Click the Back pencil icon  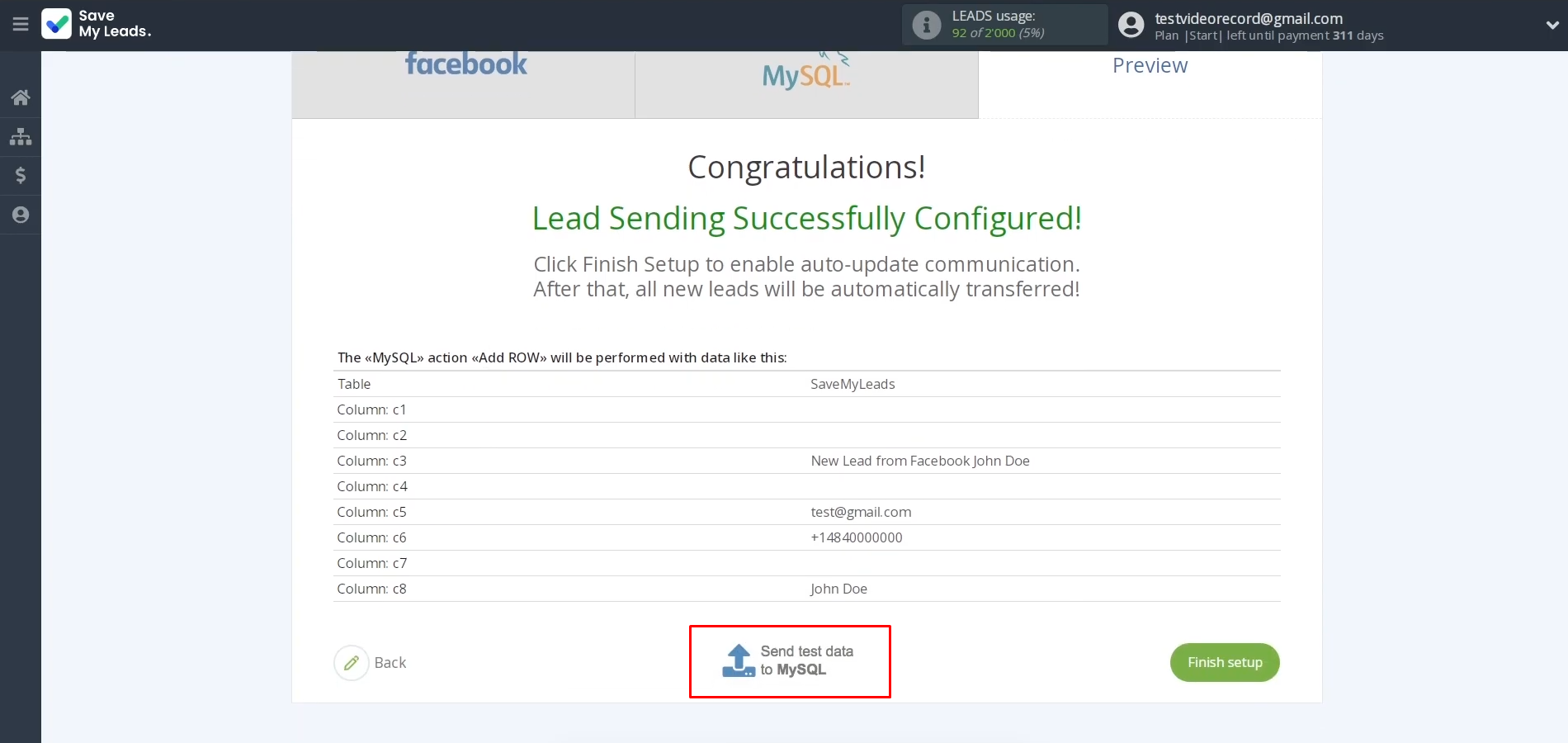pos(352,663)
